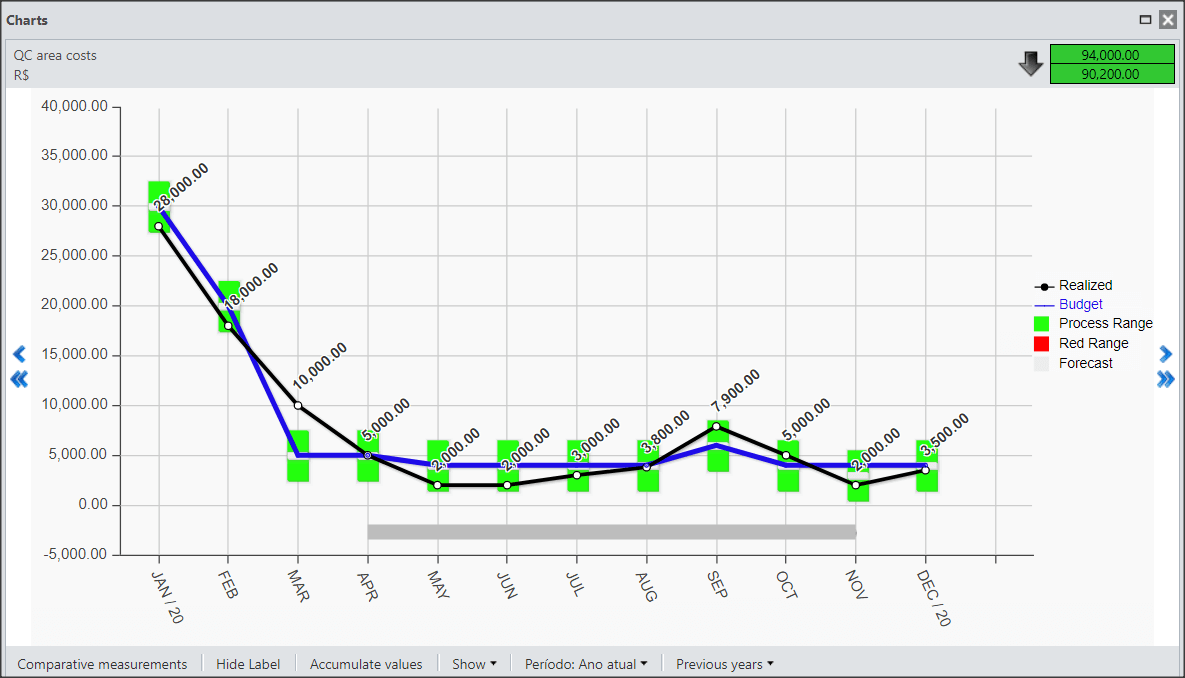The height and width of the screenshot is (678, 1185).
Task: Toggle the Realized series in legend
Action: (1073, 286)
